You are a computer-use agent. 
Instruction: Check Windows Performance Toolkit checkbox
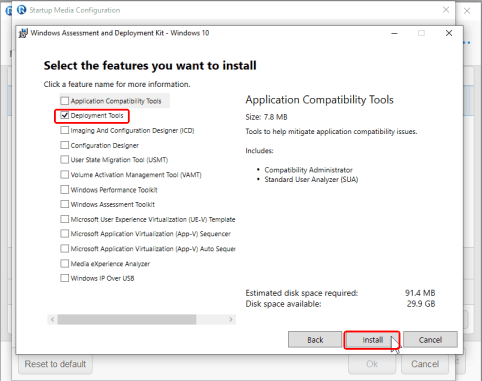coord(65,190)
